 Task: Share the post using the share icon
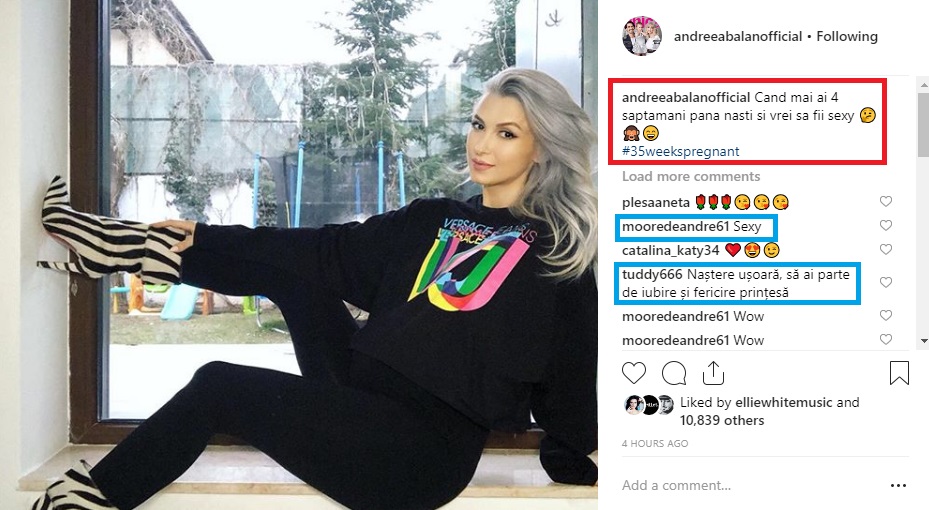coord(713,373)
